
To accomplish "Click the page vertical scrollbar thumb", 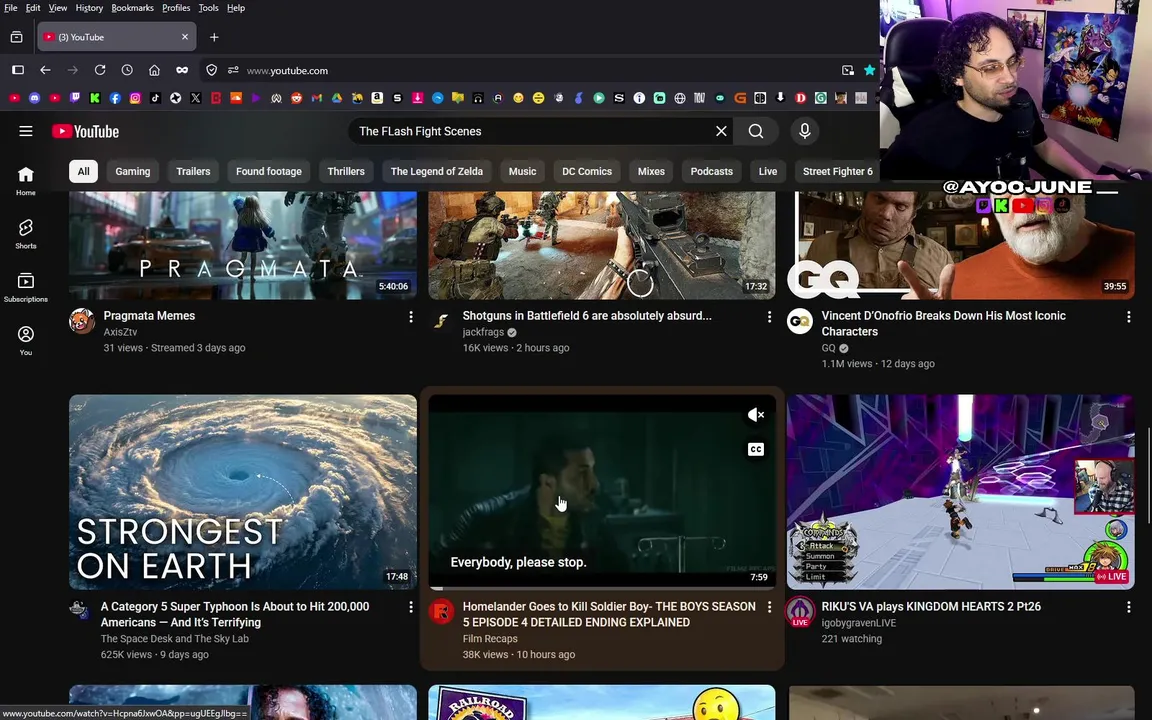I will point(1148,475).
